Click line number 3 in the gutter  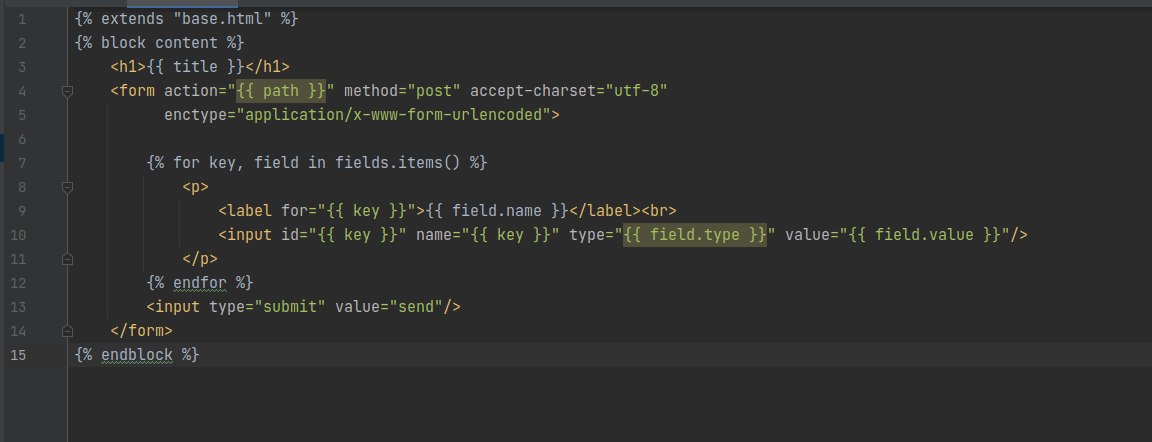[x=22, y=67]
